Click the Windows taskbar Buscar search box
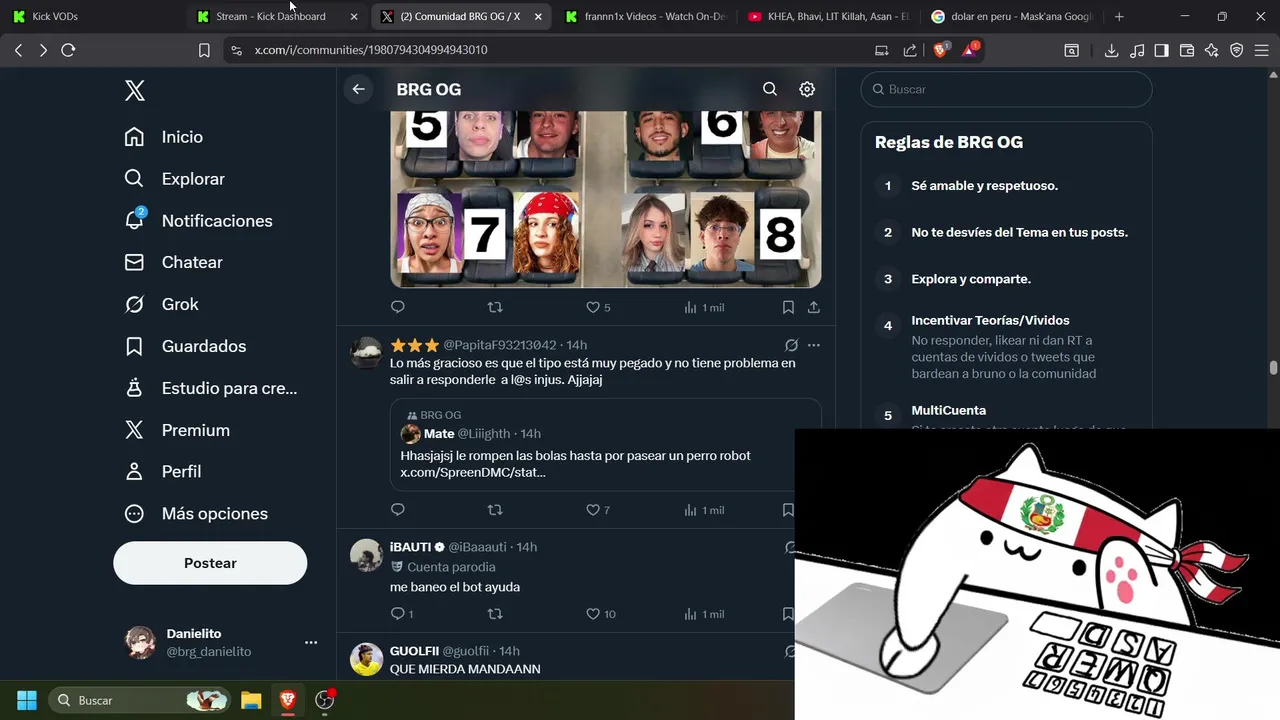 click(139, 700)
